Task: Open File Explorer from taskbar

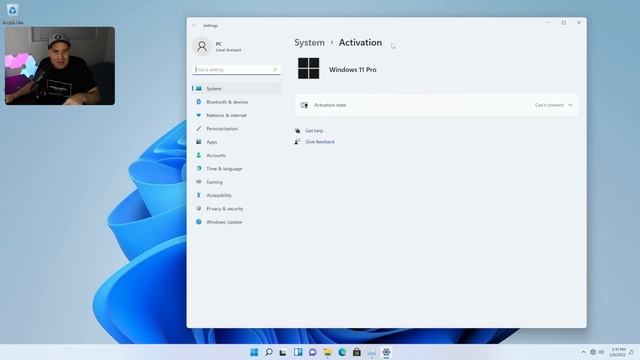Action: [x=327, y=352]
